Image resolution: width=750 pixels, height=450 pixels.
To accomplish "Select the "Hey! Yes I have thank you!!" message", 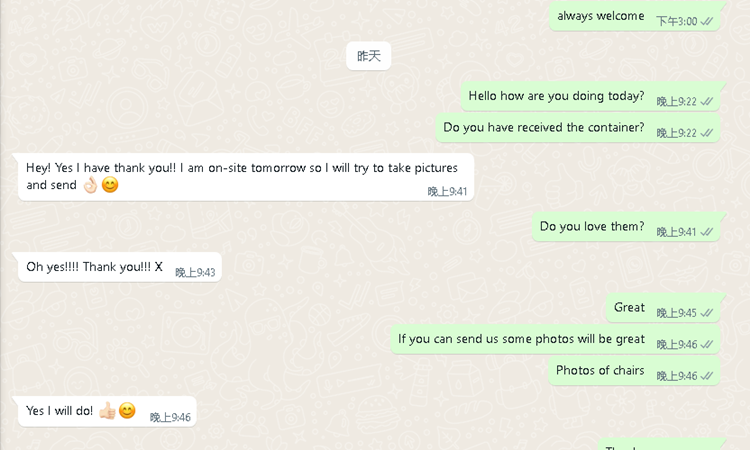I will [x=245, y=176].
